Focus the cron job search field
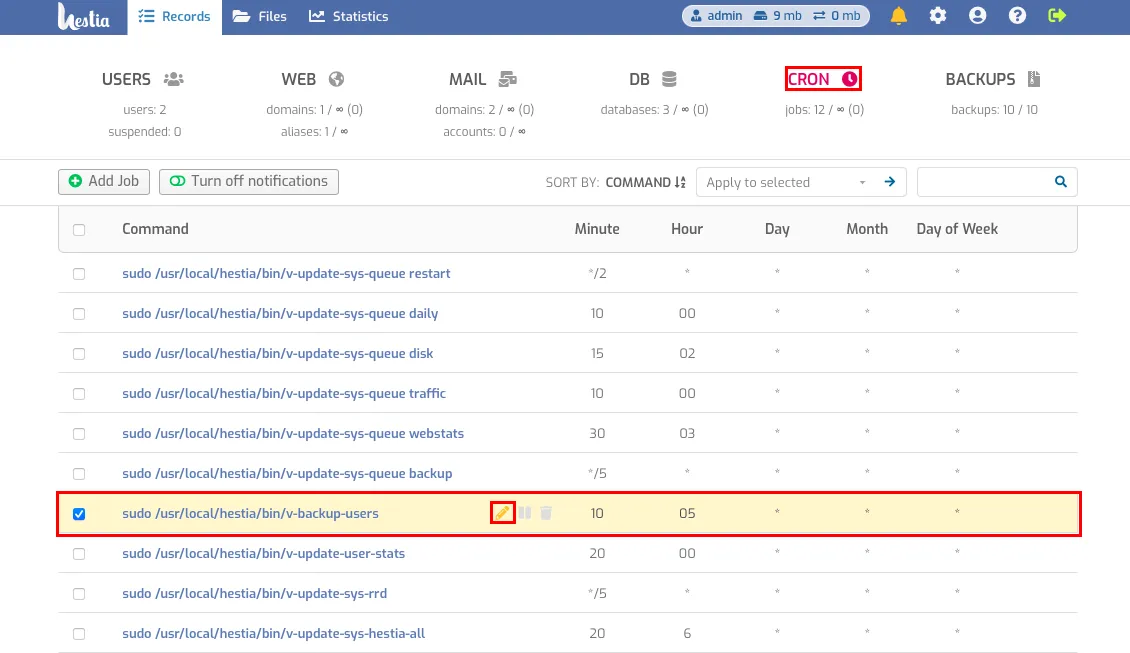Image resolution: width=1130 pixels, height=653 pixels. 984,182
